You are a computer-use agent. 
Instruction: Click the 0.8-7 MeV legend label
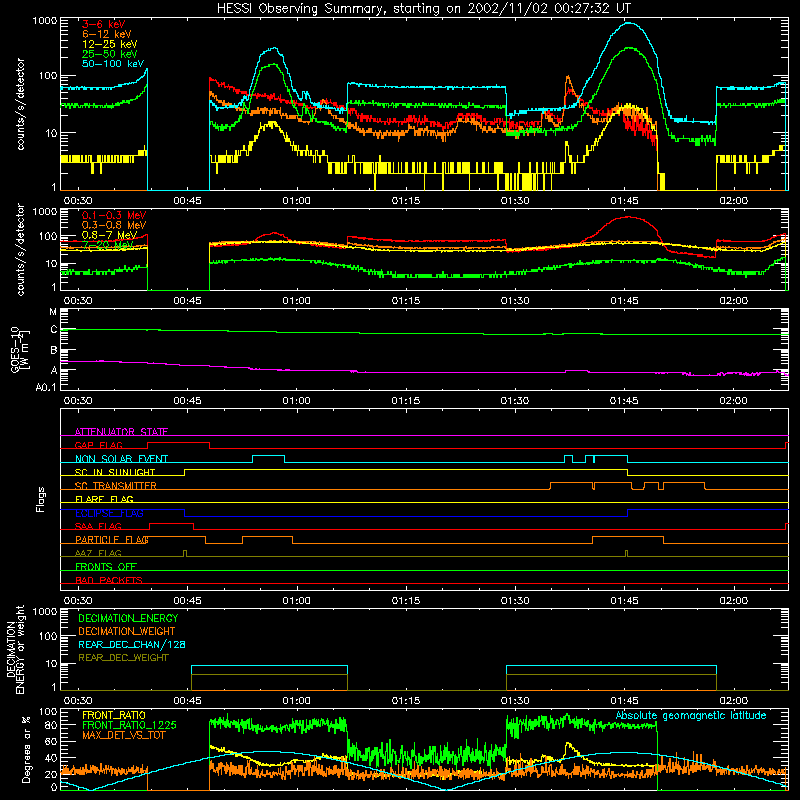point(109,235)
